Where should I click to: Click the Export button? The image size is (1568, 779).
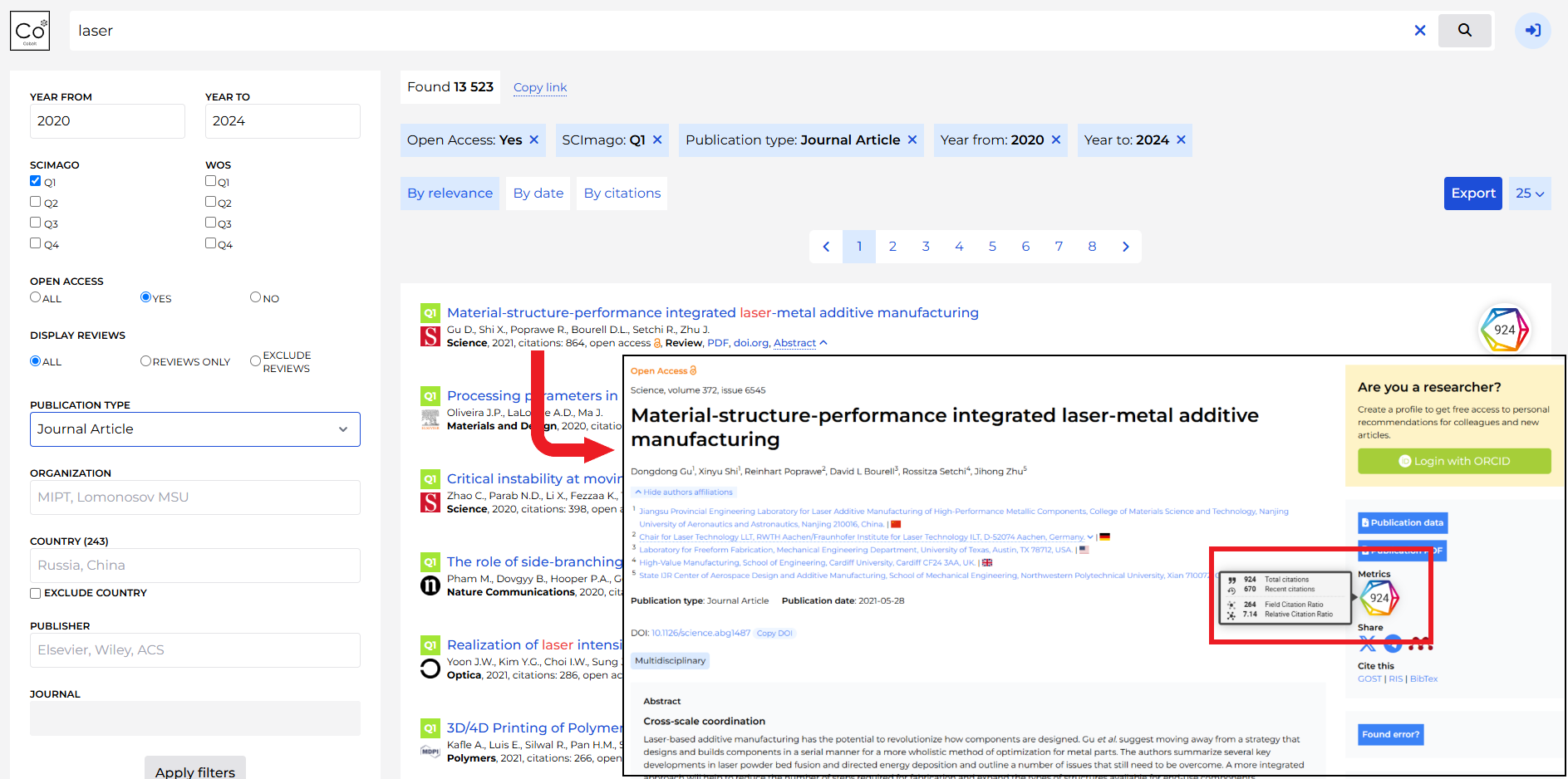tap(1473, 194)
